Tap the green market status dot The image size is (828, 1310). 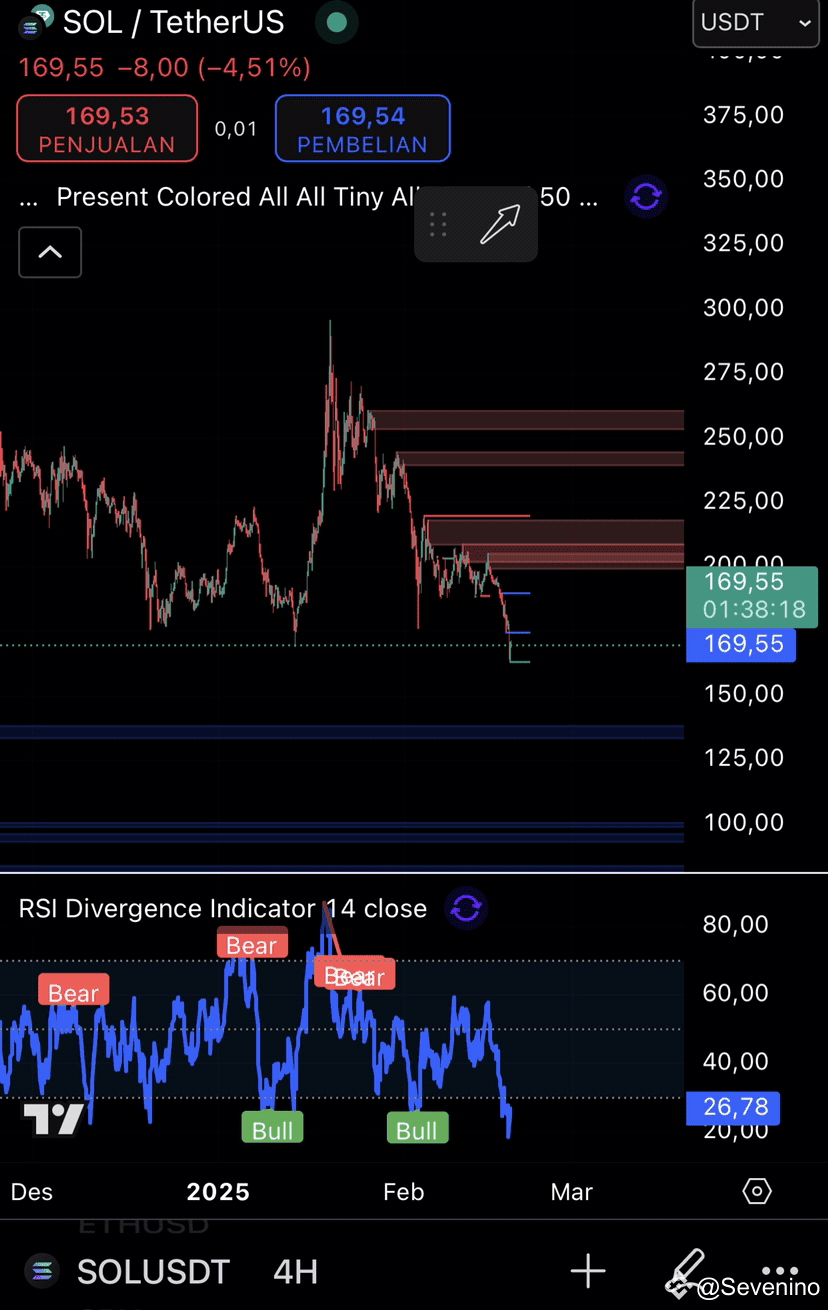(336, 22)
